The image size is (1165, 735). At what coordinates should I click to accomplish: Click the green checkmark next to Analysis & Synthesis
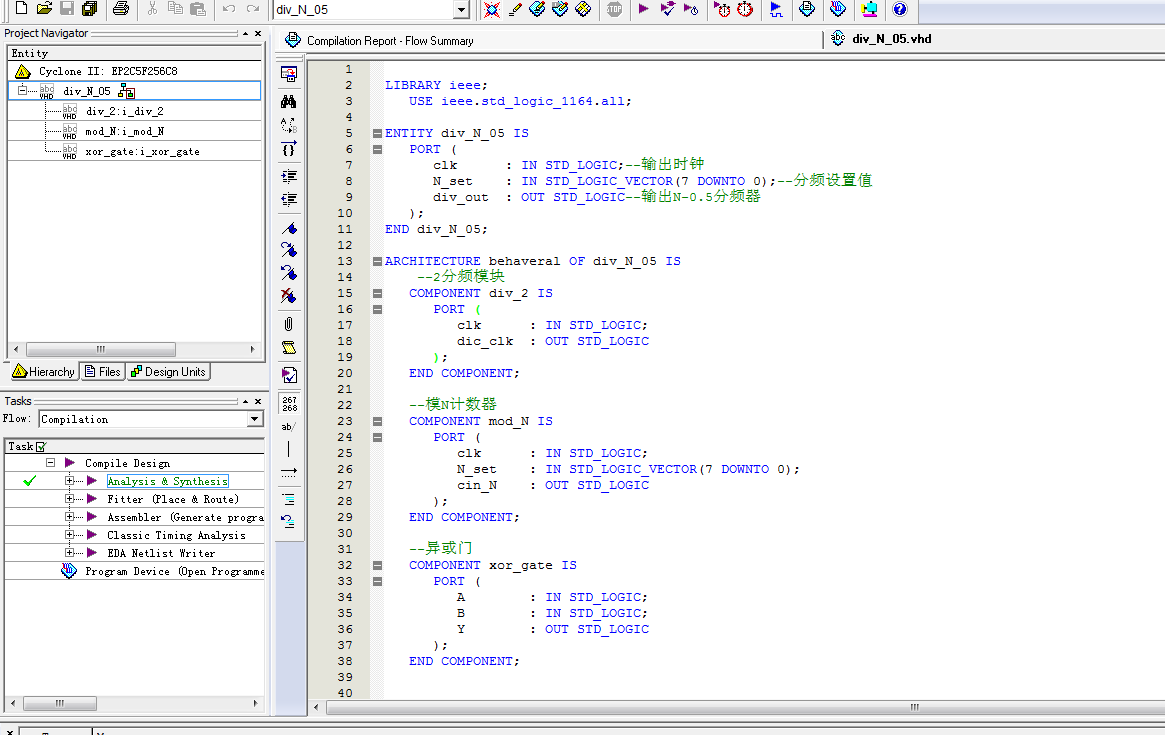coord(29,481)
